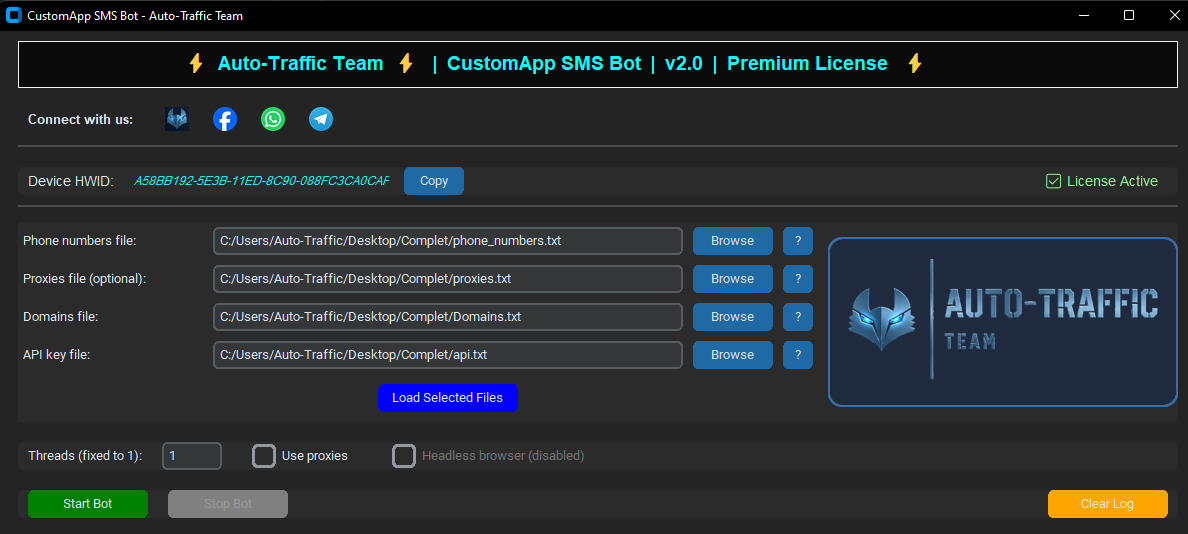Screen dimensions: 1188x534
Task: Click Load Selected Files button
Action: point(448,398)
